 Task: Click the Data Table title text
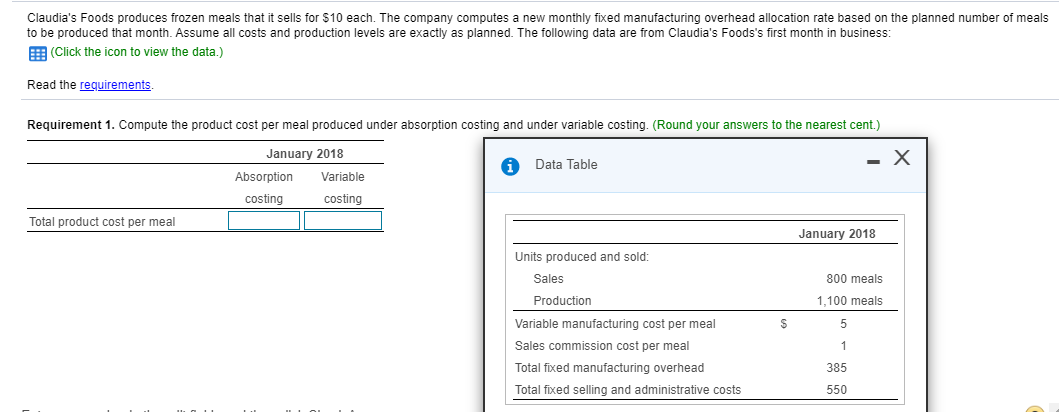566,165
